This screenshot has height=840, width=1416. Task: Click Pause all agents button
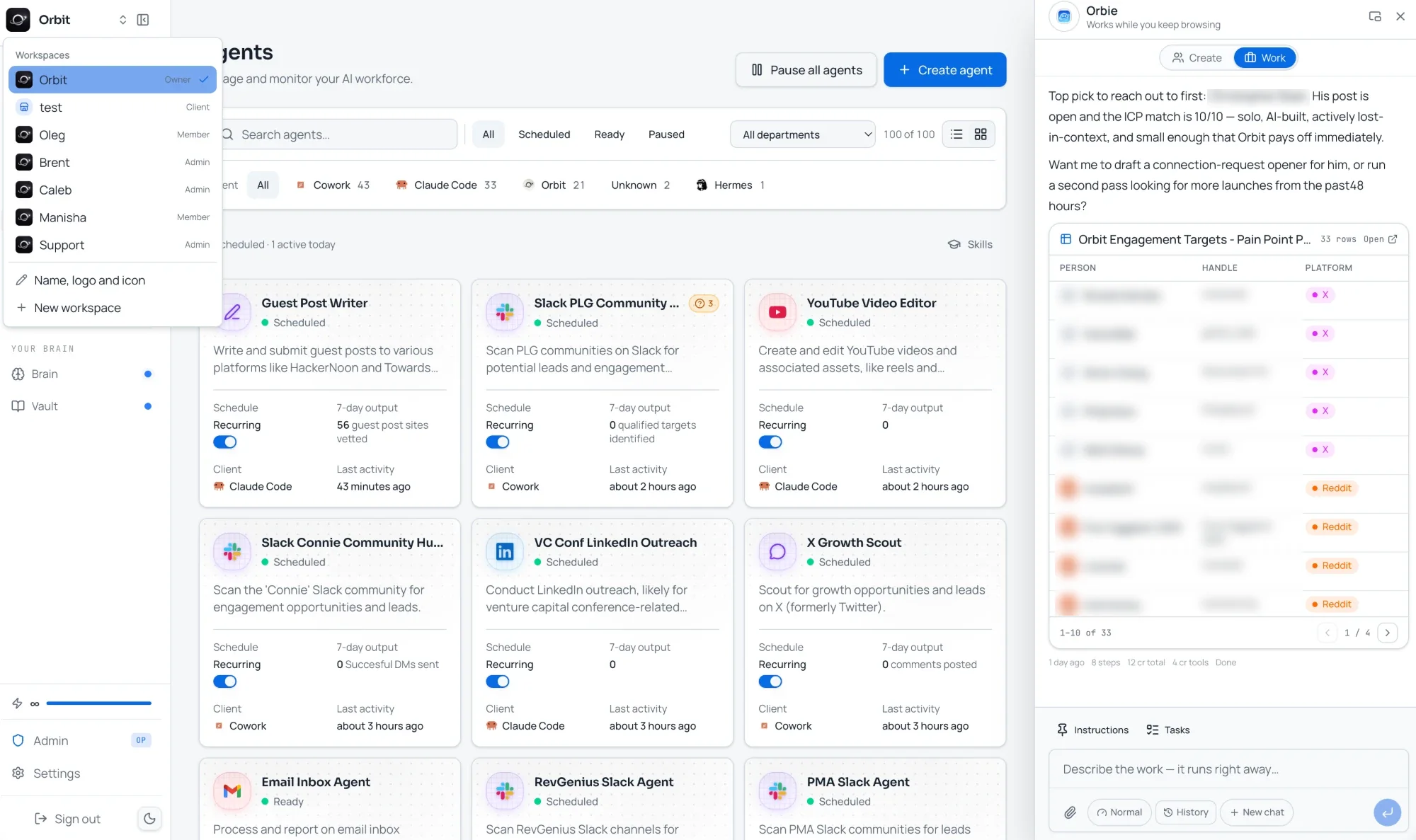(806, 70)
